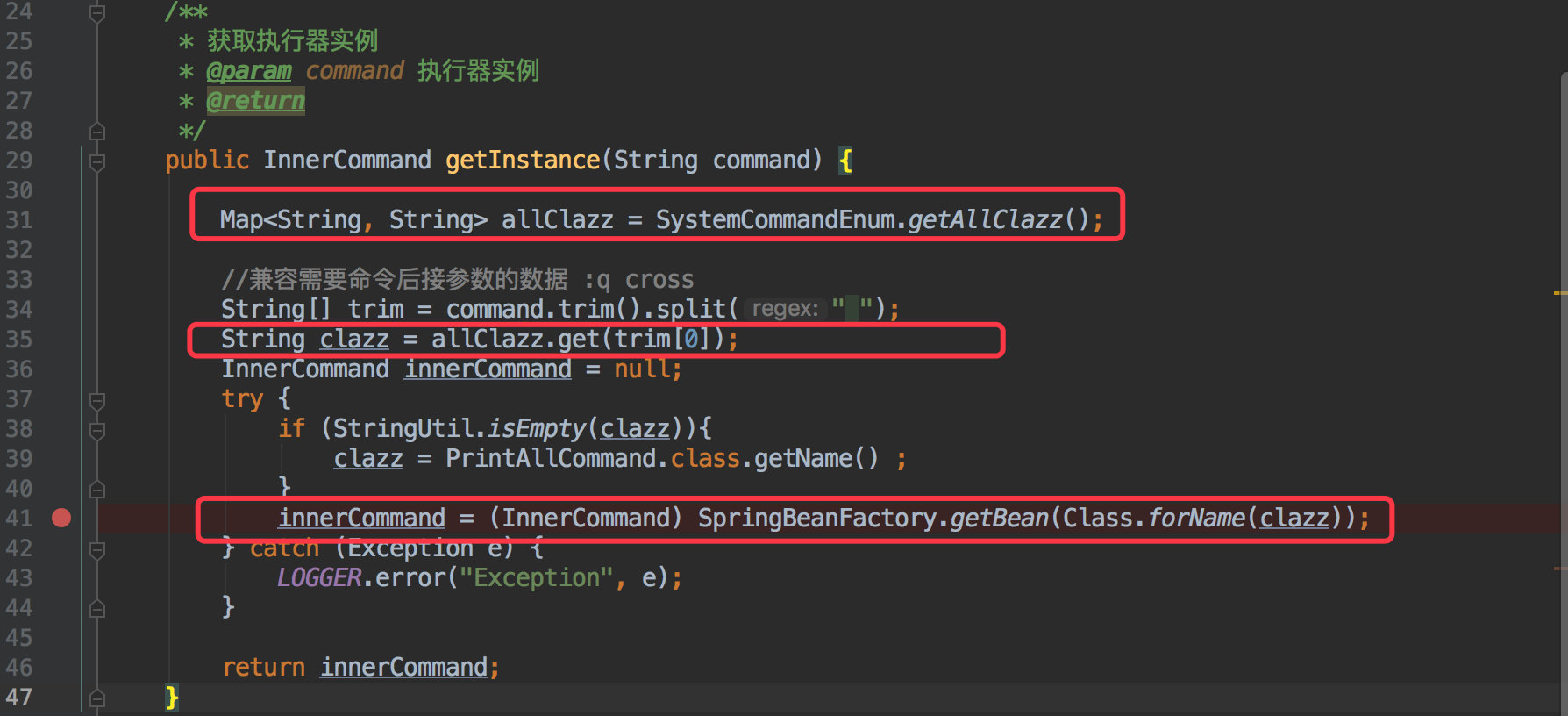Click the getBean method call
This screenshot has height=716, width=1568.
coord(1000,518)
